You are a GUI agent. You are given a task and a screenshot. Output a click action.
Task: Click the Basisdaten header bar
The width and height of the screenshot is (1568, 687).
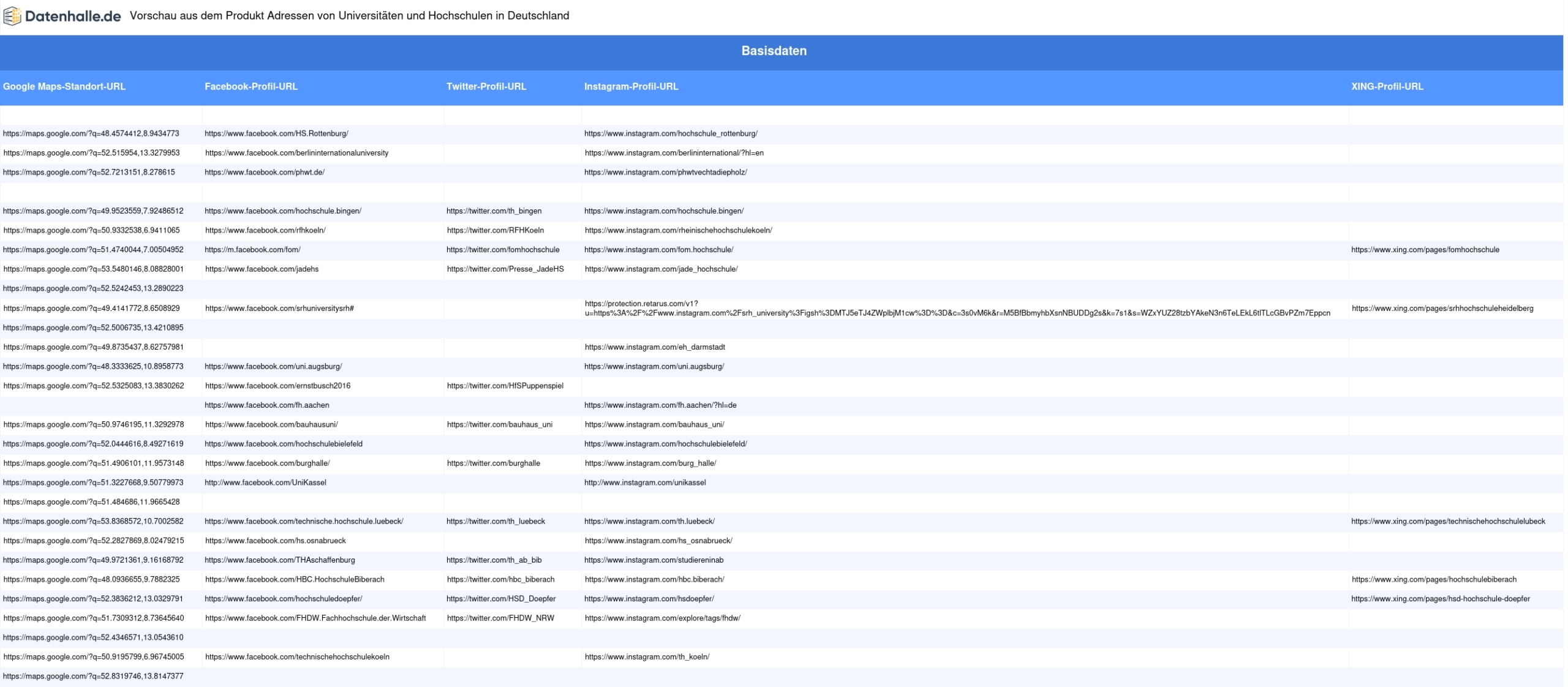[782, 51]
